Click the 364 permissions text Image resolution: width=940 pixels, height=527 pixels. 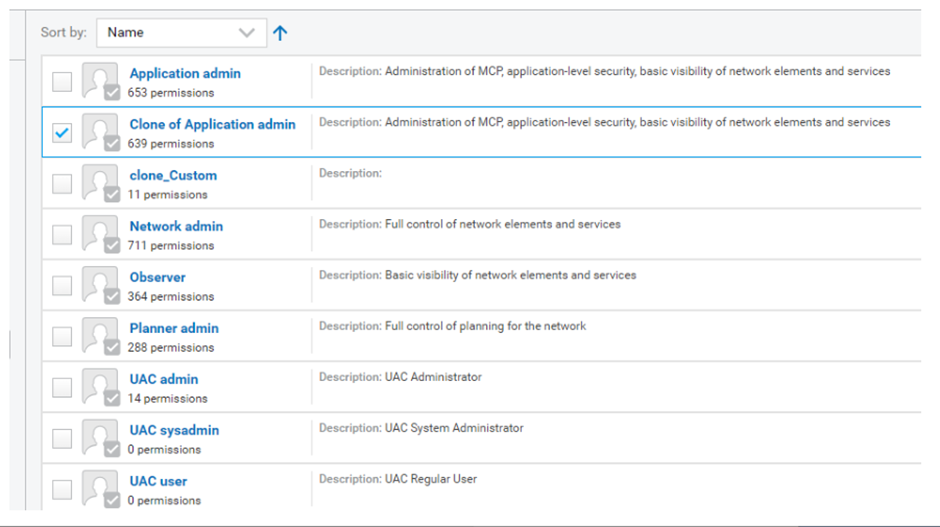pos(171,297)
